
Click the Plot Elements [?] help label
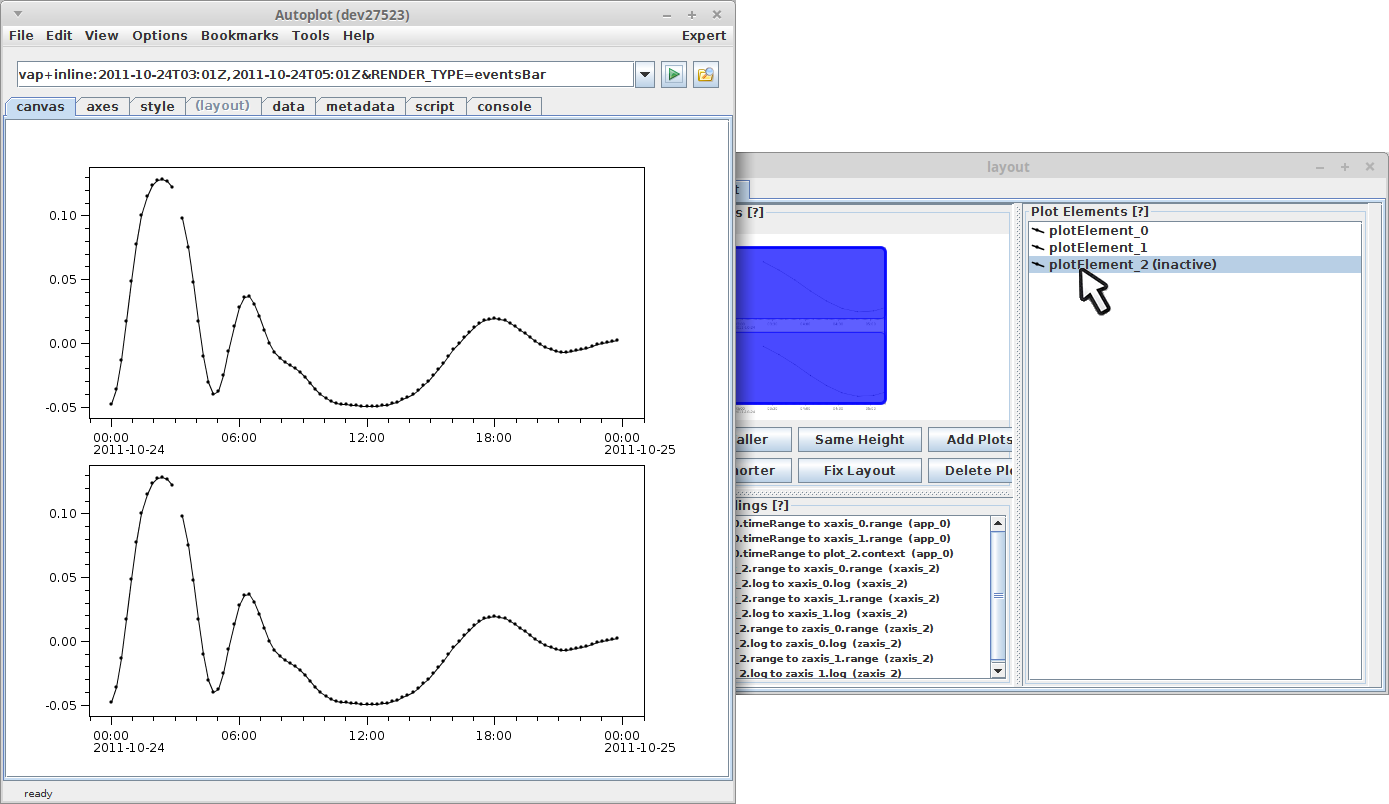coord(1089,211)
